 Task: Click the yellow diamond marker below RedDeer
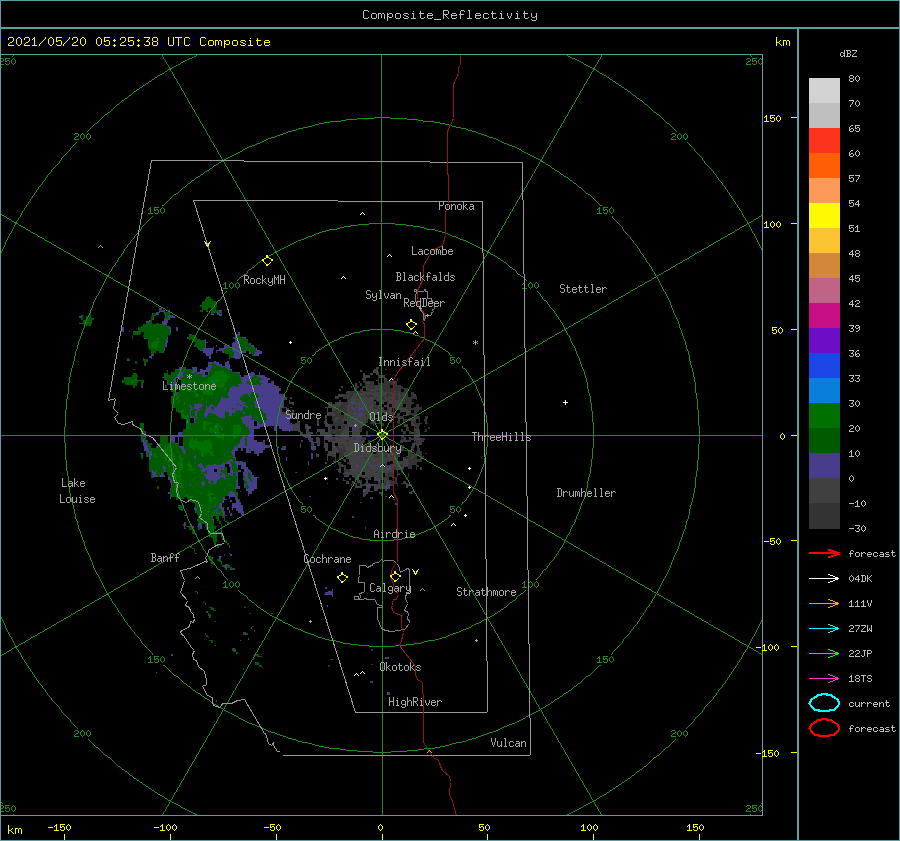click(x=411, y=325)
